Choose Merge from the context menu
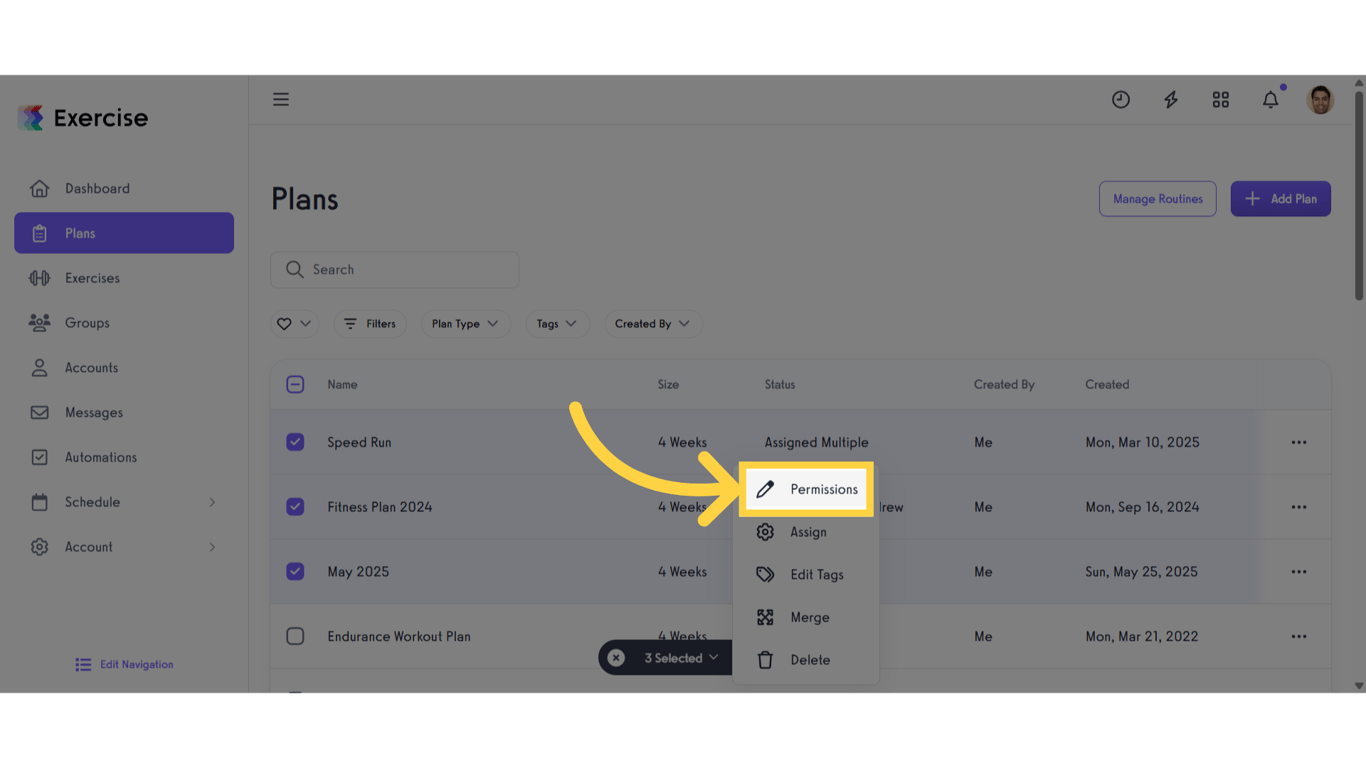The image size is (1366, 768). 806,617
